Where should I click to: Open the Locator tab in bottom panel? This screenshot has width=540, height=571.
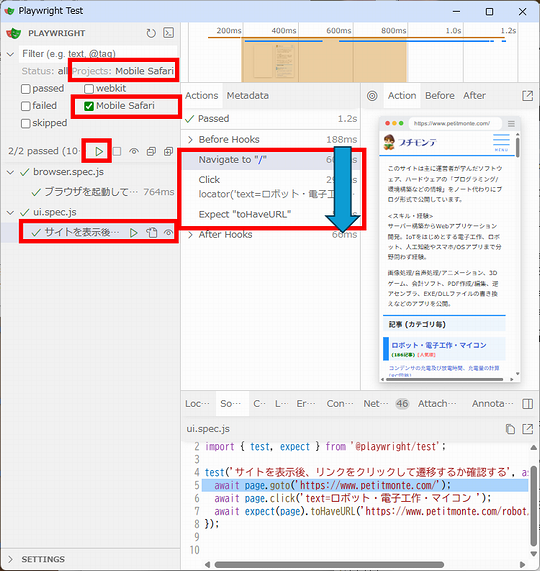click(197, 403)
